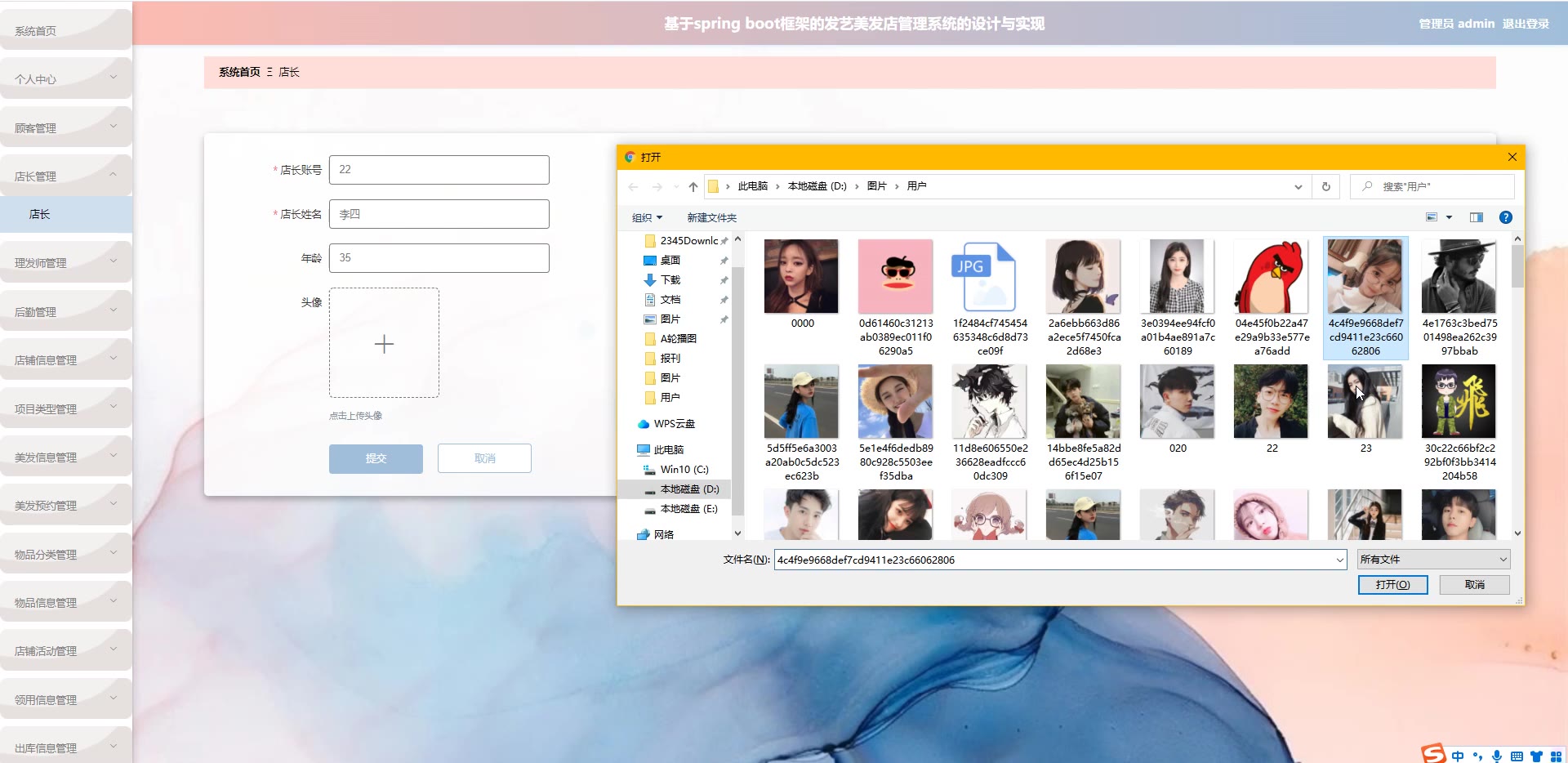This screenshot has width=1568, height=763.
Task: Submit the form with 提交 button
Action: (376, 458)
